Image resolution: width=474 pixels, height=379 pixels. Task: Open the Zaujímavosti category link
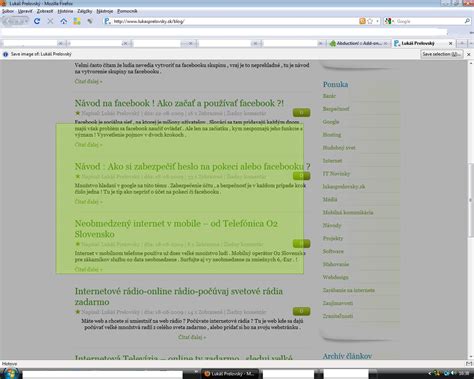(338, 303)
